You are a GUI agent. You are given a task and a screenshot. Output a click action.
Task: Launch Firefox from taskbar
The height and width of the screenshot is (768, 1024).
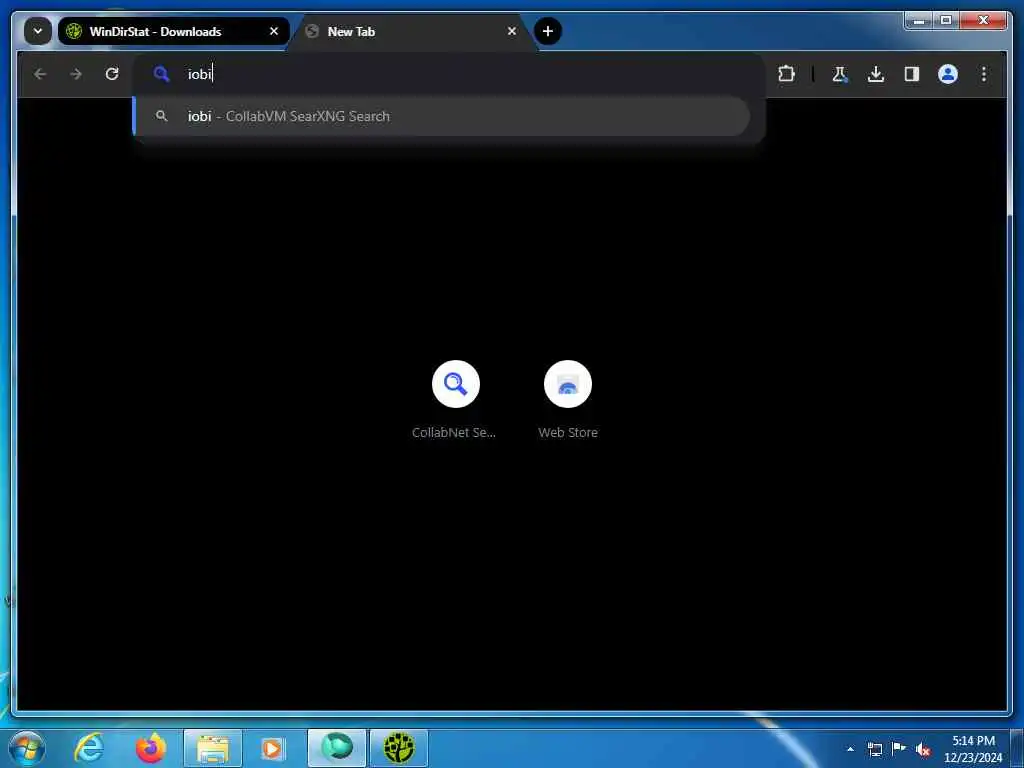151,748
